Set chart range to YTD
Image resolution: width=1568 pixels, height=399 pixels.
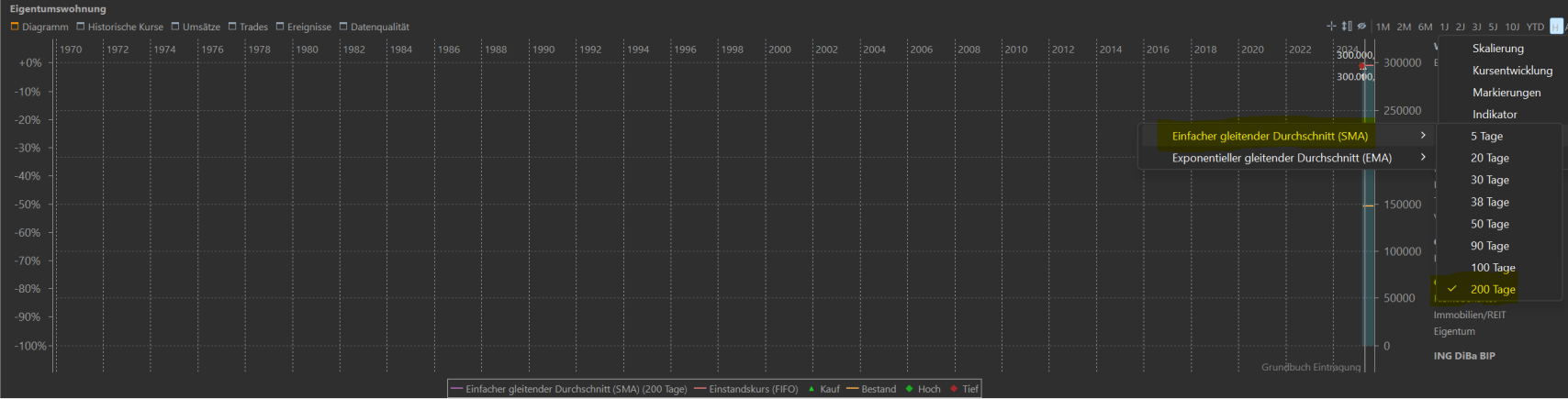click(1535, 28)
